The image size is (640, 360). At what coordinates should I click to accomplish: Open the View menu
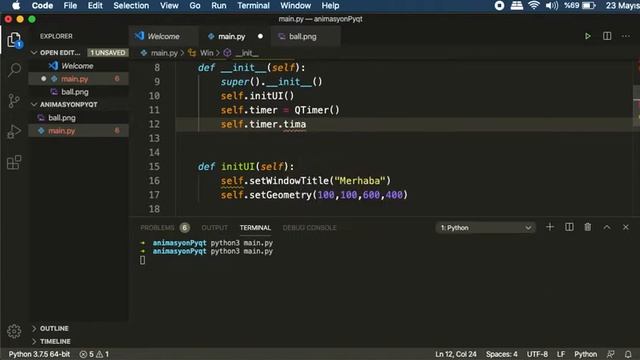point(169,6)
